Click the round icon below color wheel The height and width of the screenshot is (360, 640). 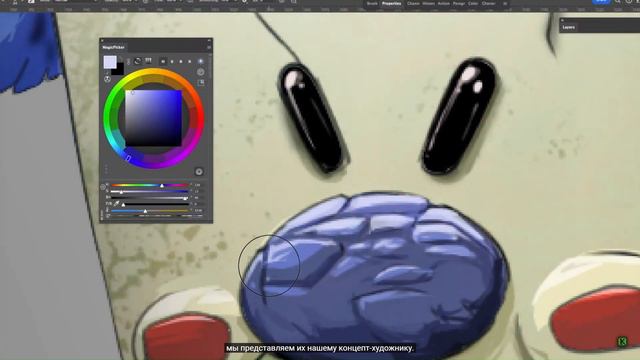coord(199,172)
